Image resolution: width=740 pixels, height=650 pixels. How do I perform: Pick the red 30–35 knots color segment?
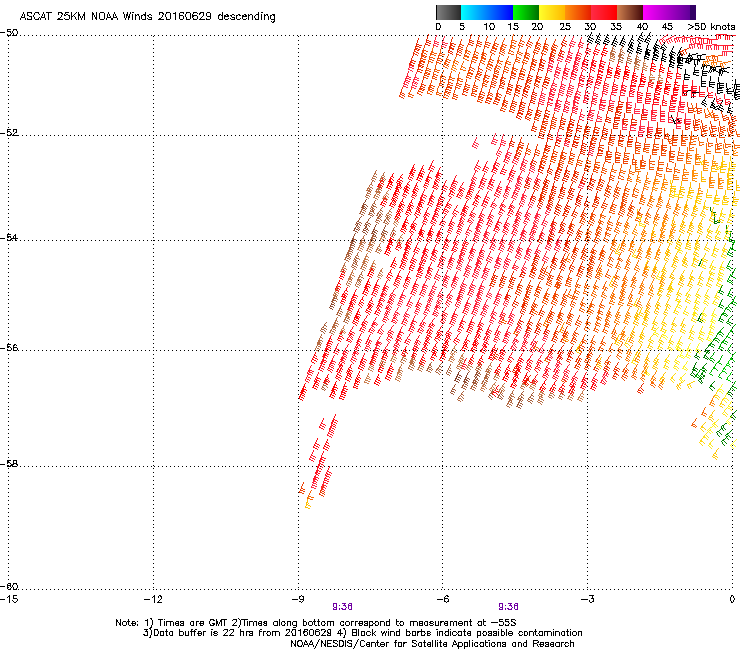[x=604, y=12]
